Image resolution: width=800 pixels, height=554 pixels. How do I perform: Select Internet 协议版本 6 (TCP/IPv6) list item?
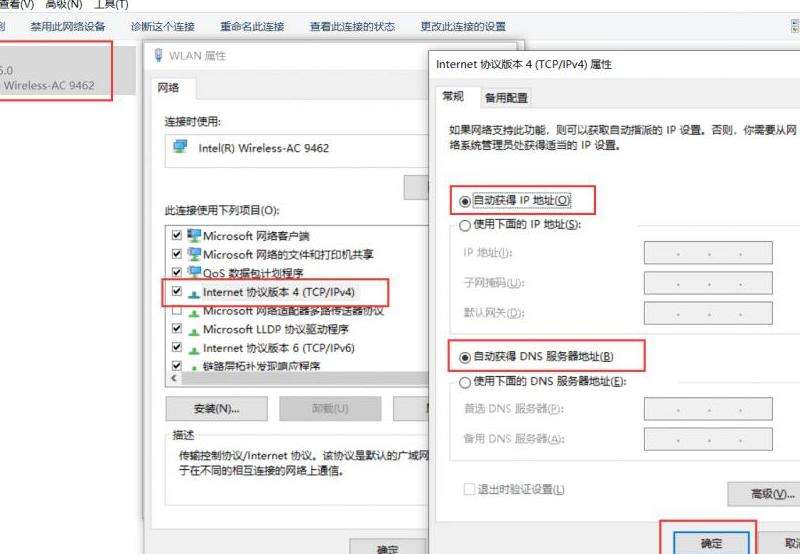(x=278, y=348)
